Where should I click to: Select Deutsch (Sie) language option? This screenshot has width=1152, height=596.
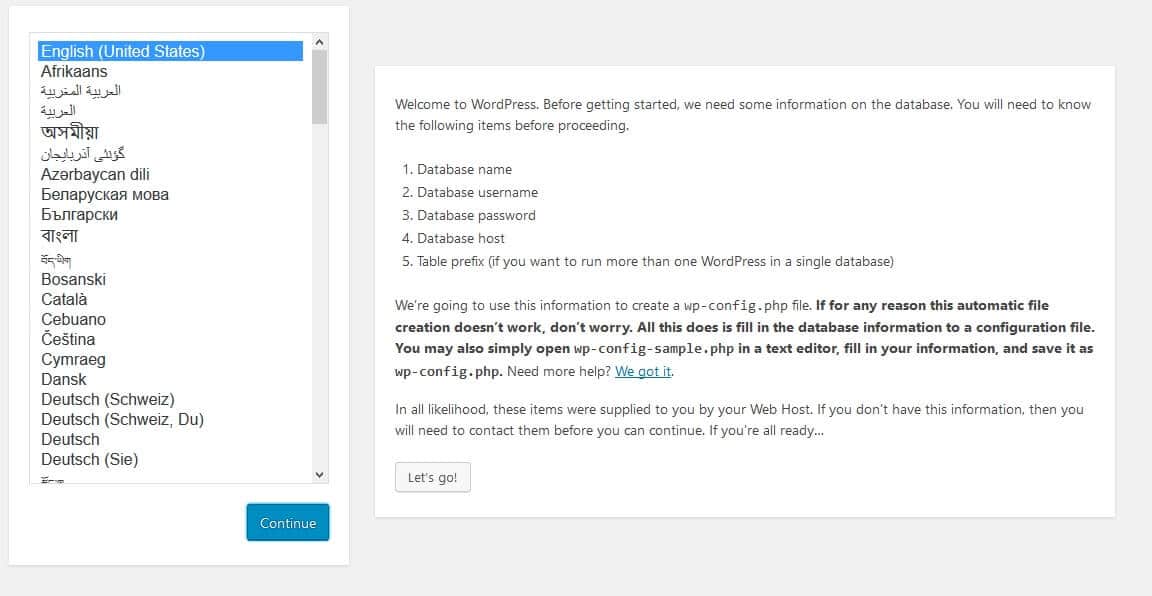tap(89, 459)
